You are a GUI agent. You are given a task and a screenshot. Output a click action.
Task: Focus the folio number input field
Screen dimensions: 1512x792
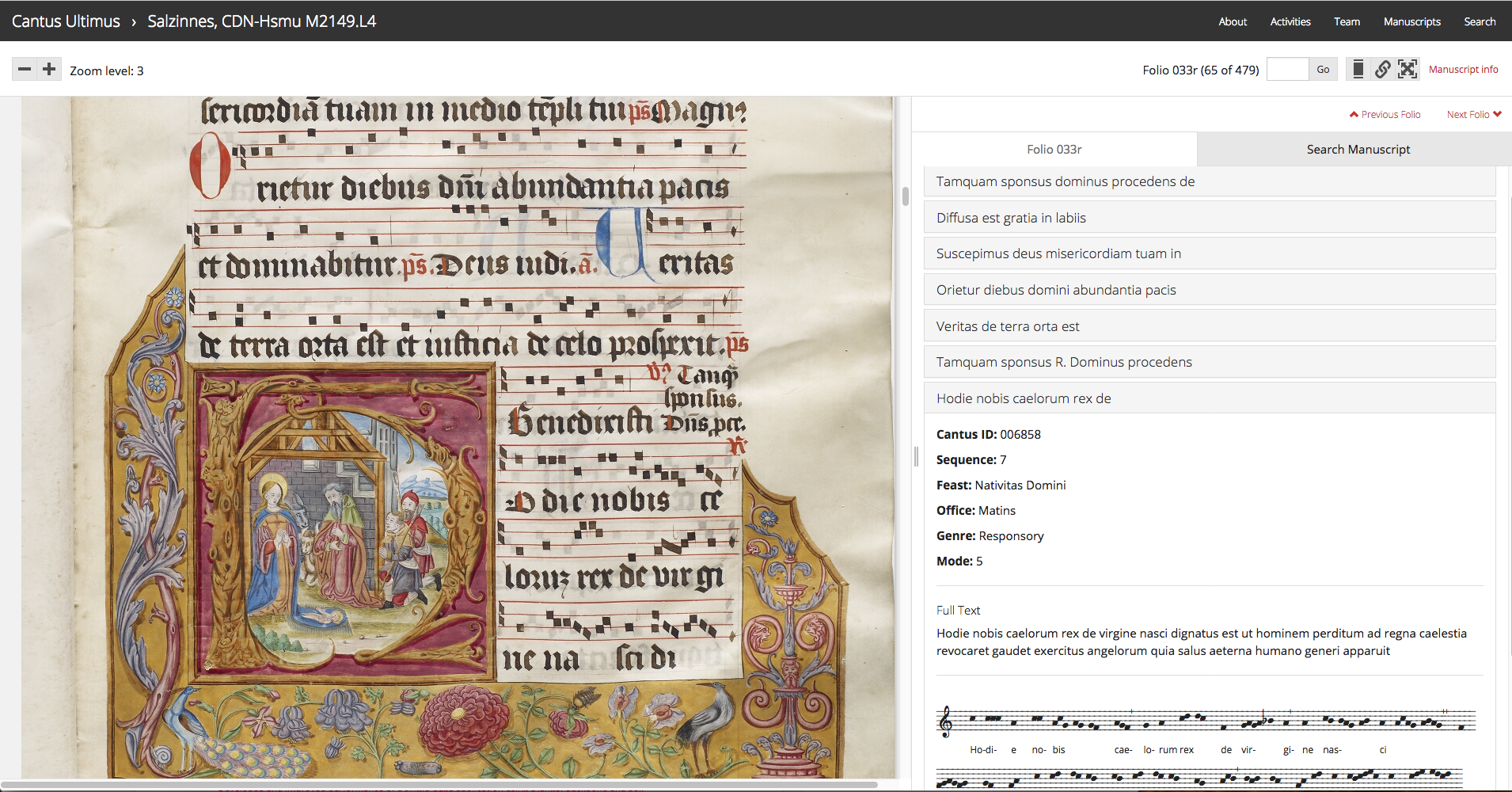(1287, 70)
